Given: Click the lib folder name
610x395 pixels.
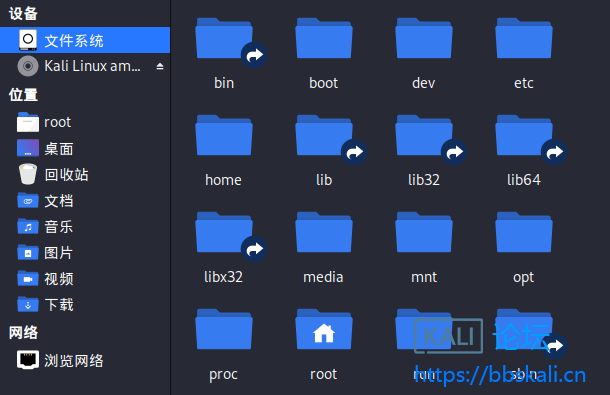Looking at the screenshot, I should click(324, 180).
